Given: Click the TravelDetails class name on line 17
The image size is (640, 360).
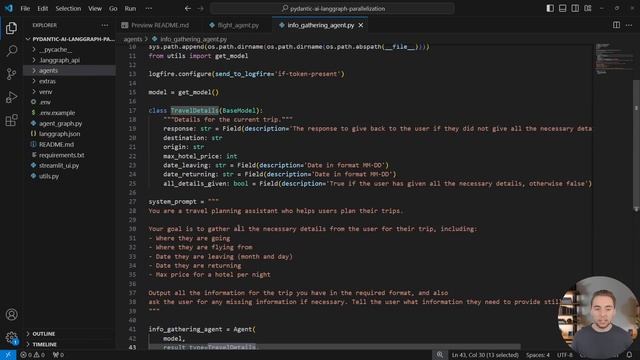Looking at the screenshot, I should (x=194, y=111).
